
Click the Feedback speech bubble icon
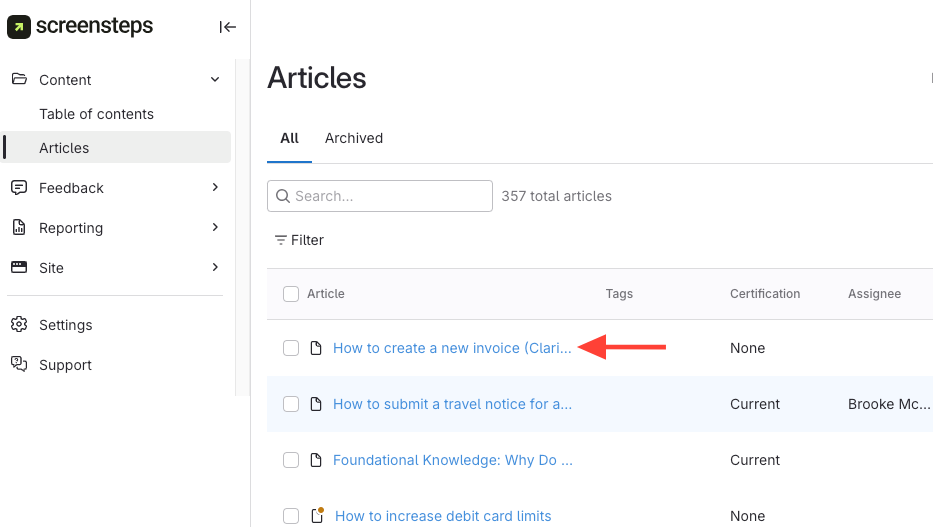click(x=19, y=188)
